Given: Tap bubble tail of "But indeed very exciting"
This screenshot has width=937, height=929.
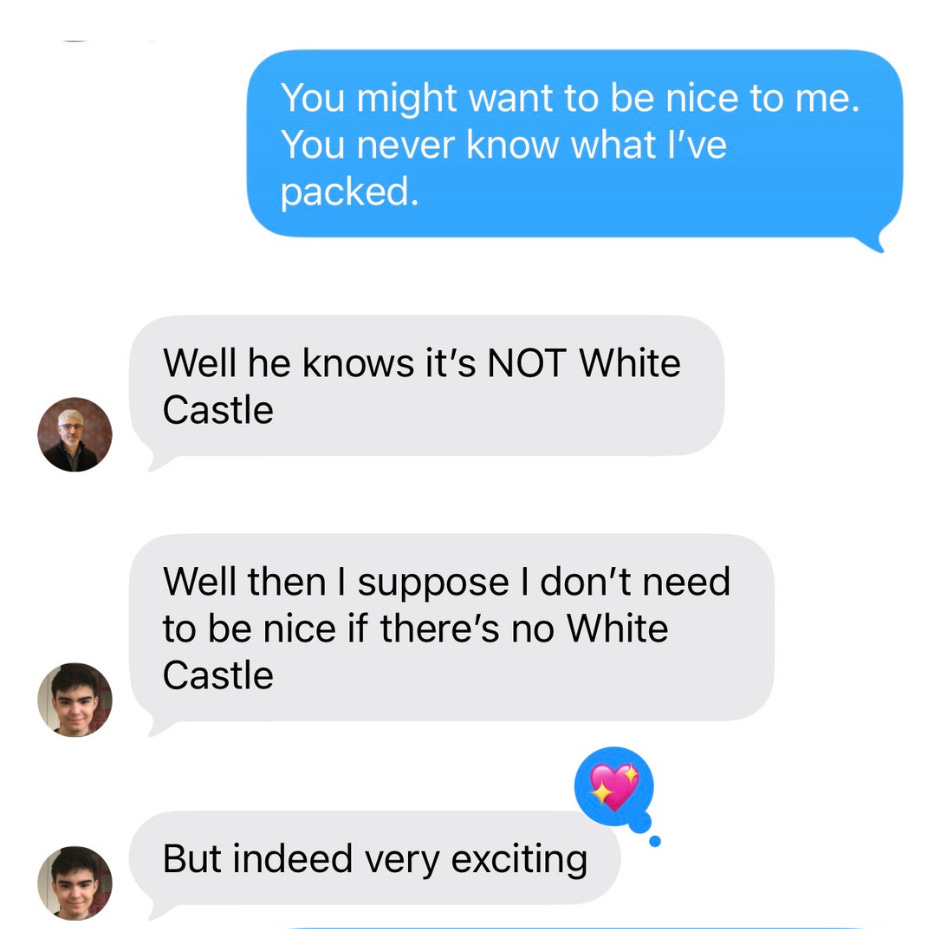Looking at the screenshot, I should tap(160, 909).
